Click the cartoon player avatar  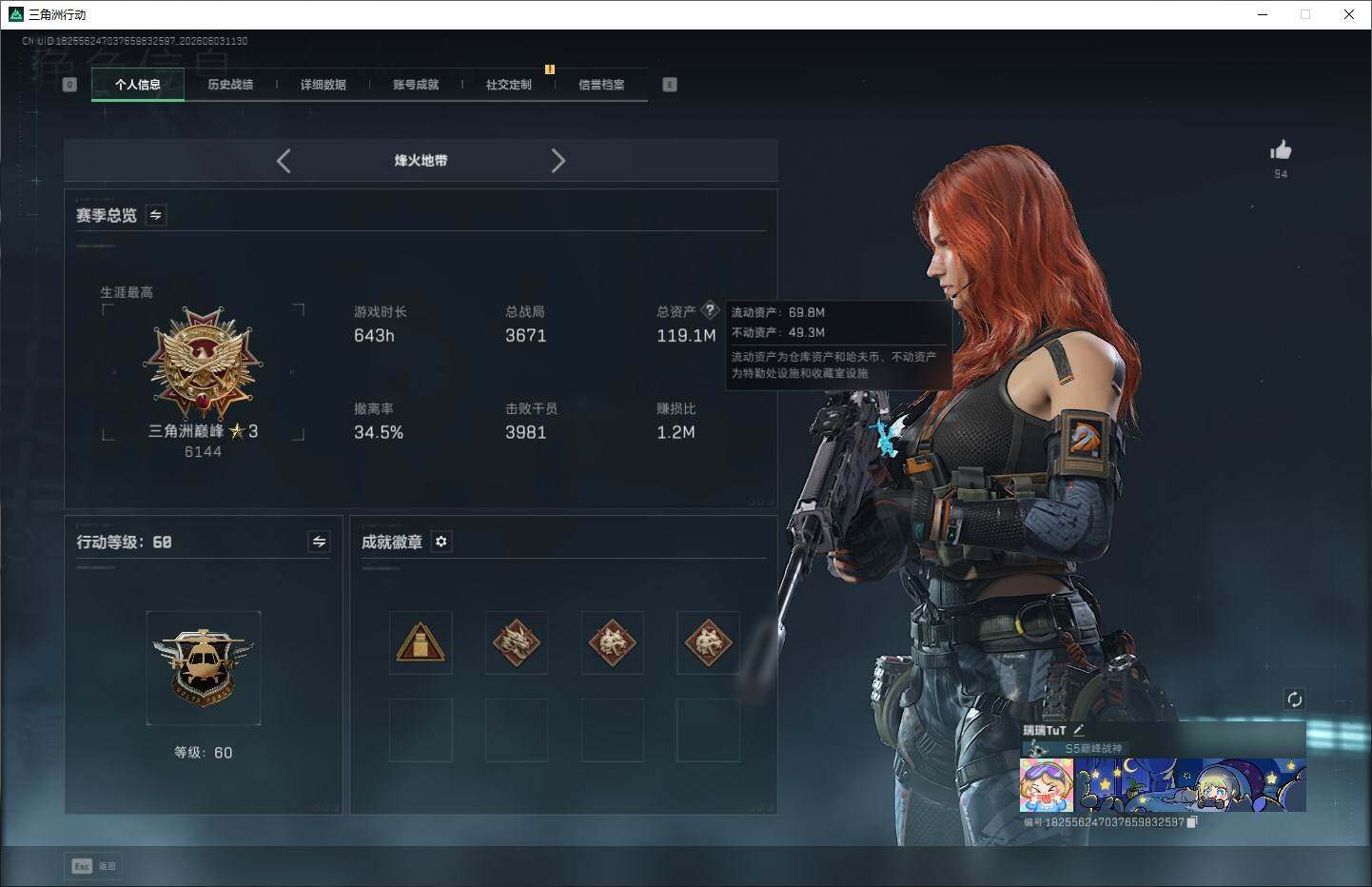1047,785
